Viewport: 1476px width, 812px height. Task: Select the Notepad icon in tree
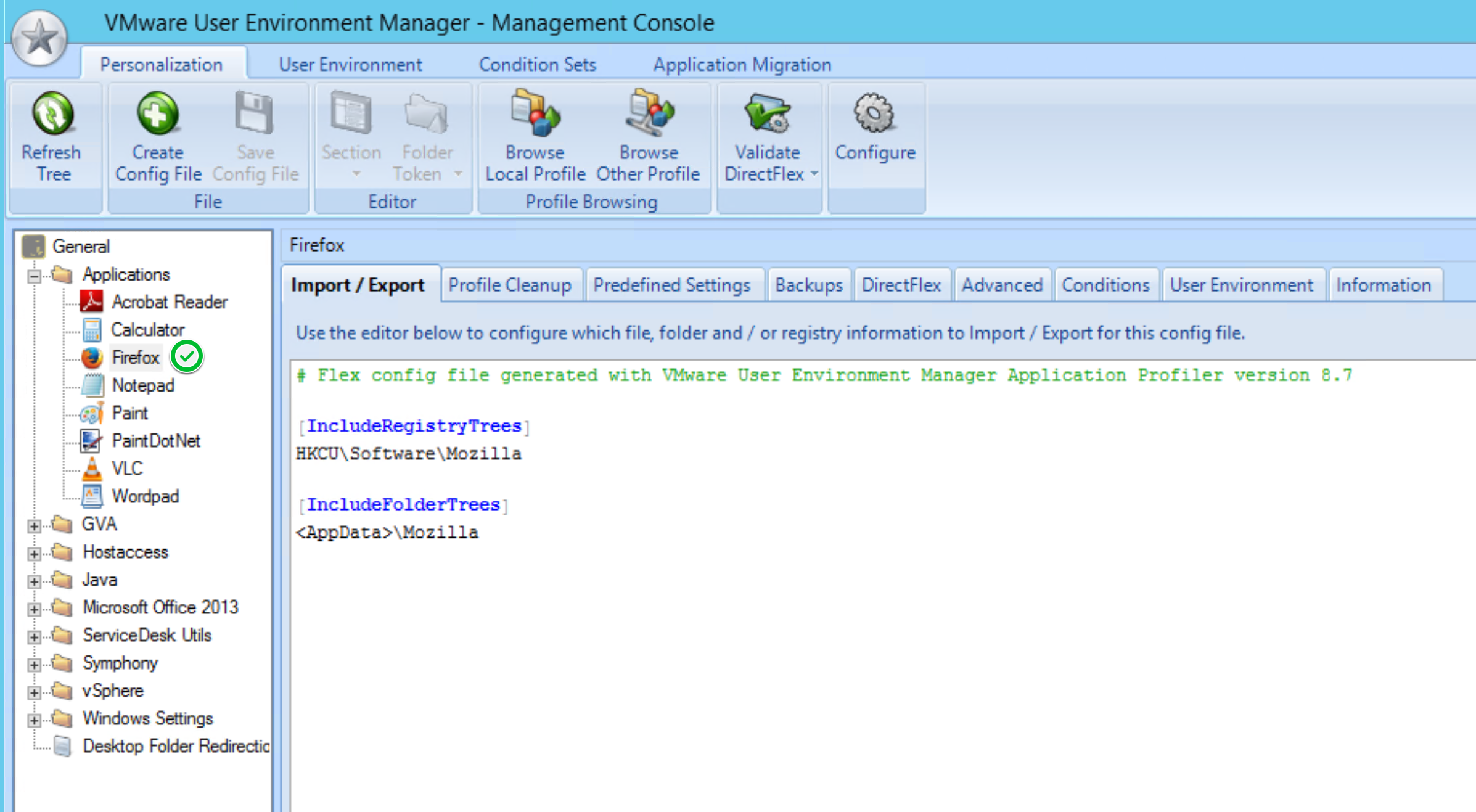[x=92, y=385]
